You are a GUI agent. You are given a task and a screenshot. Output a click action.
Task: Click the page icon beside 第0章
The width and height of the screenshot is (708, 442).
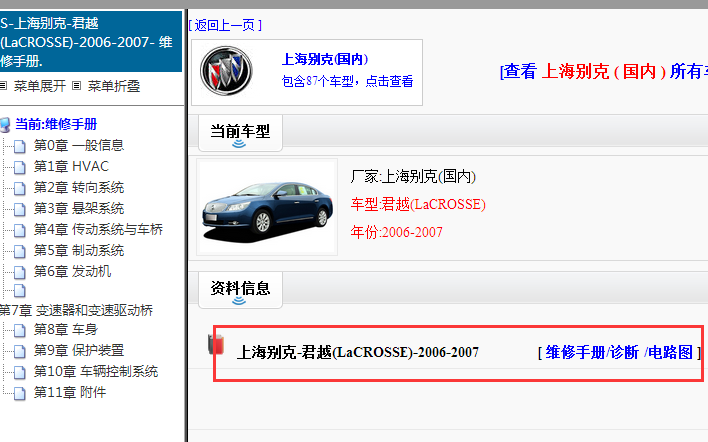click(x=19, y=146)
